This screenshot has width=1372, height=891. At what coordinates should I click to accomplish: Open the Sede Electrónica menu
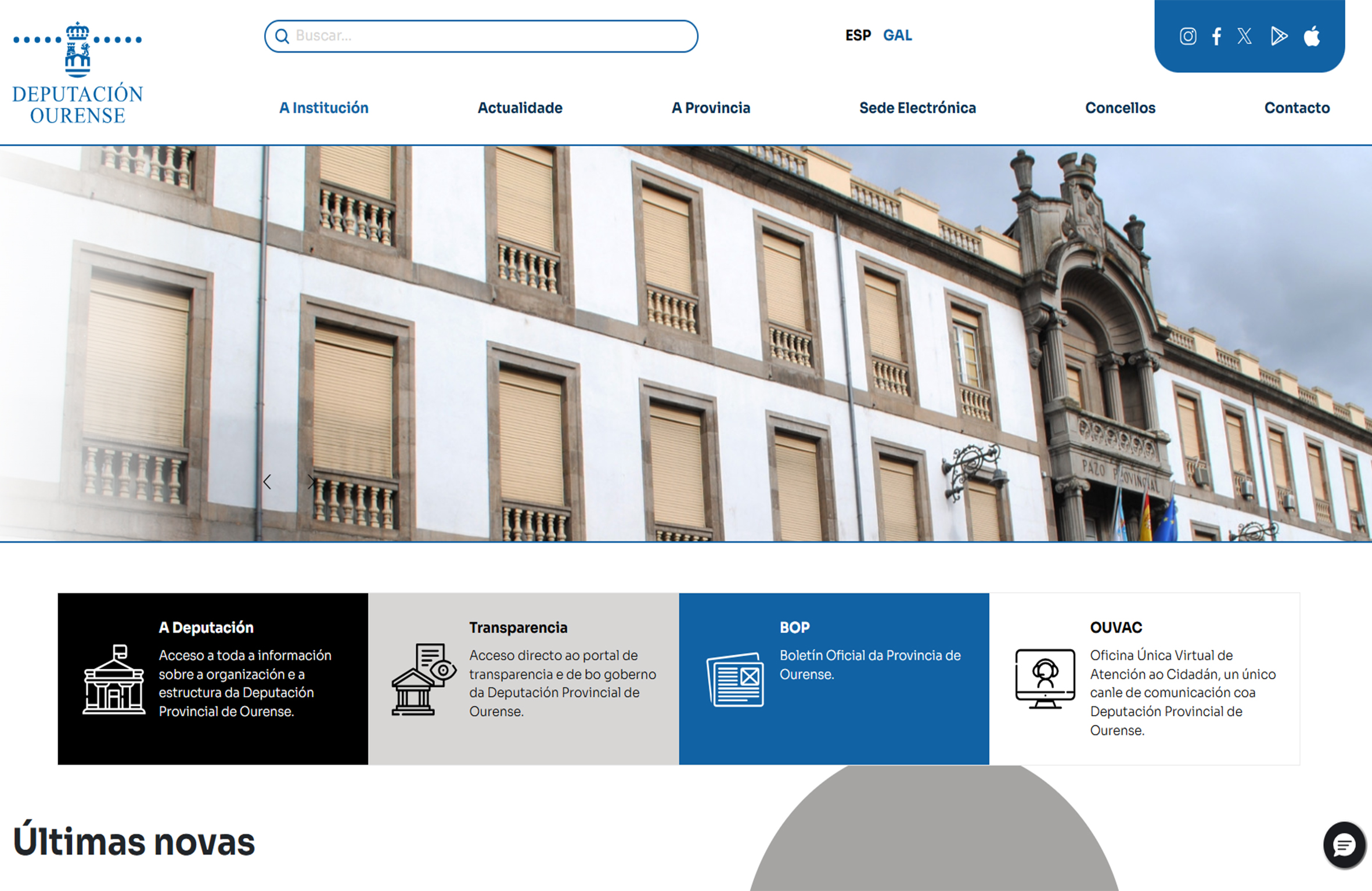pos(917,108)
